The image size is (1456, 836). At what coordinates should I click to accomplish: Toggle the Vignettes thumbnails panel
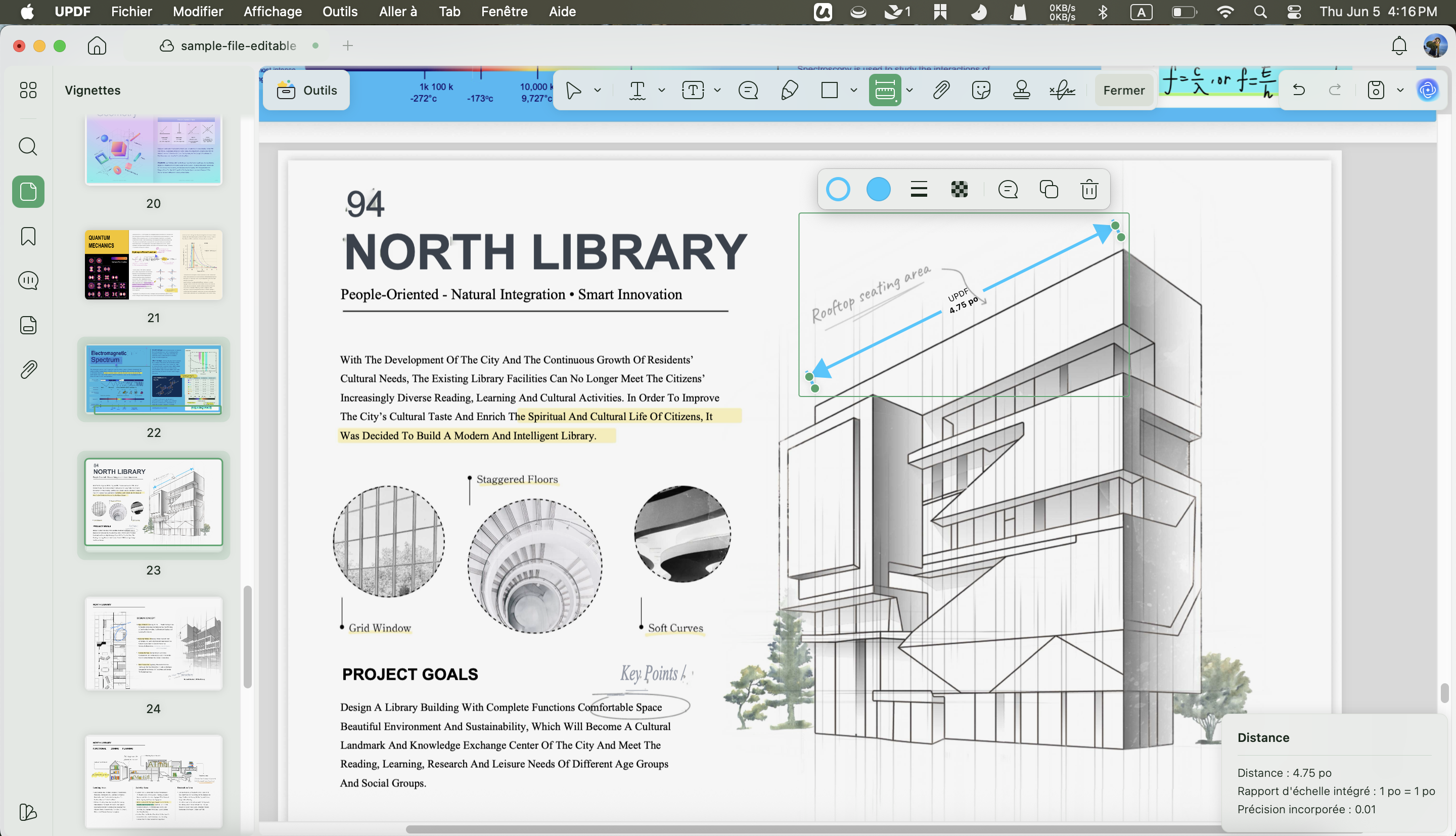(28, 191)
